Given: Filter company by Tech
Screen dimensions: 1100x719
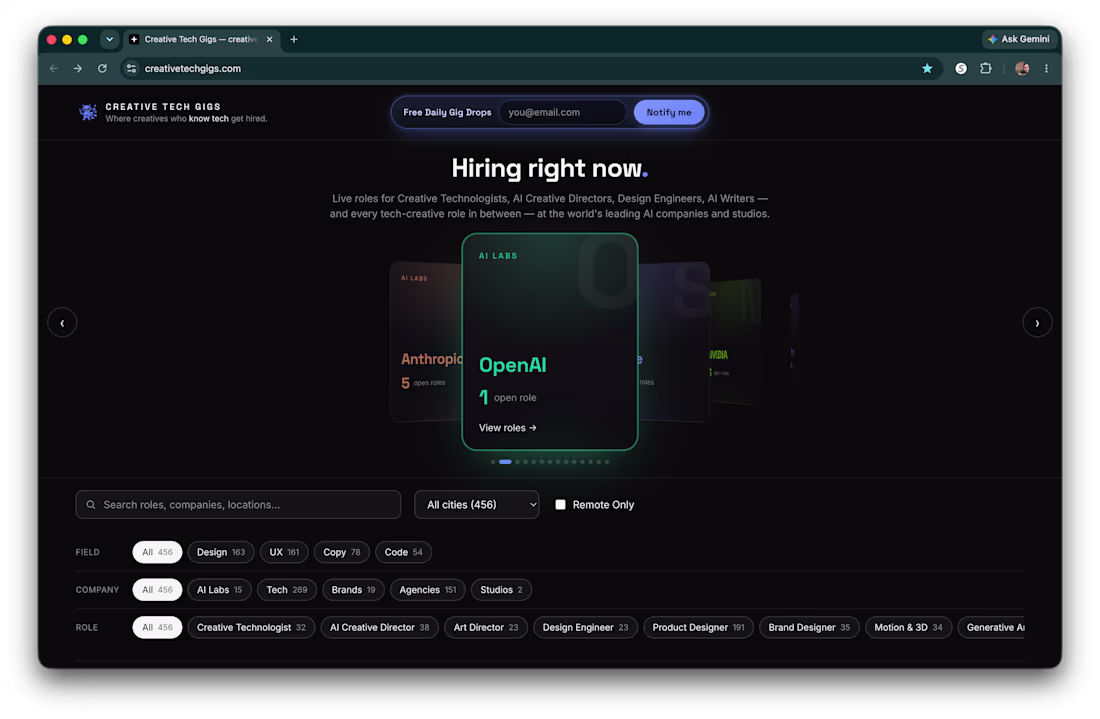Looking at the screenshot, I should [287, 590].
